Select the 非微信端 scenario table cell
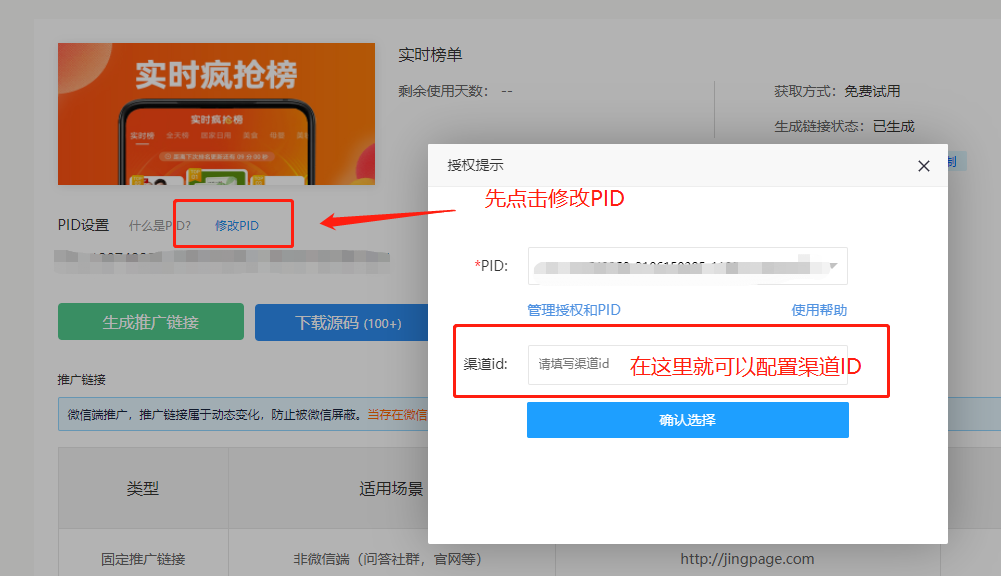1001x576 pixels. click(x=391, y=559)
